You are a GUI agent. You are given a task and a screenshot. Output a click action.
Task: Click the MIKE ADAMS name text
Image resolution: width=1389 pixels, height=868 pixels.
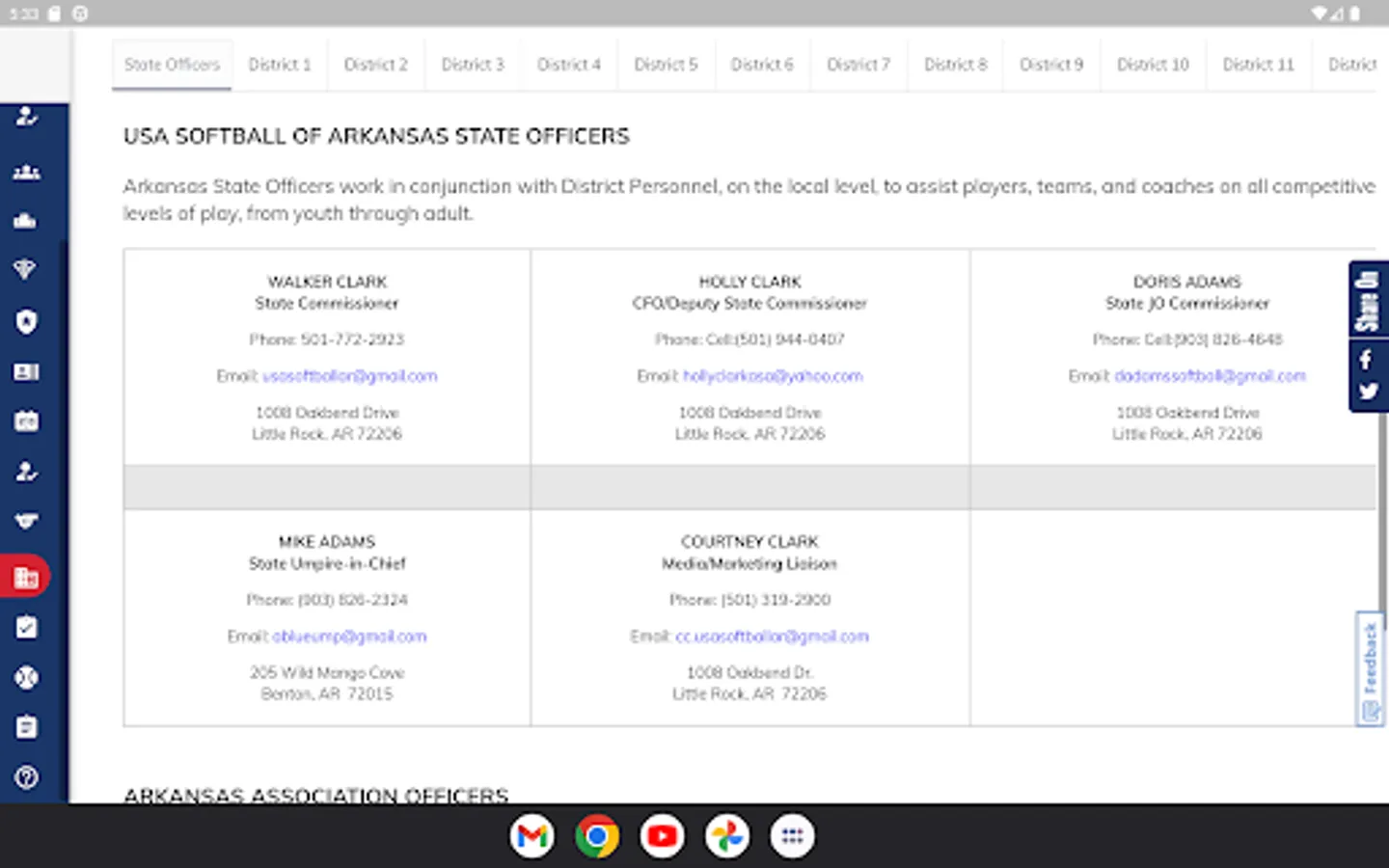(x=327, y=542)
